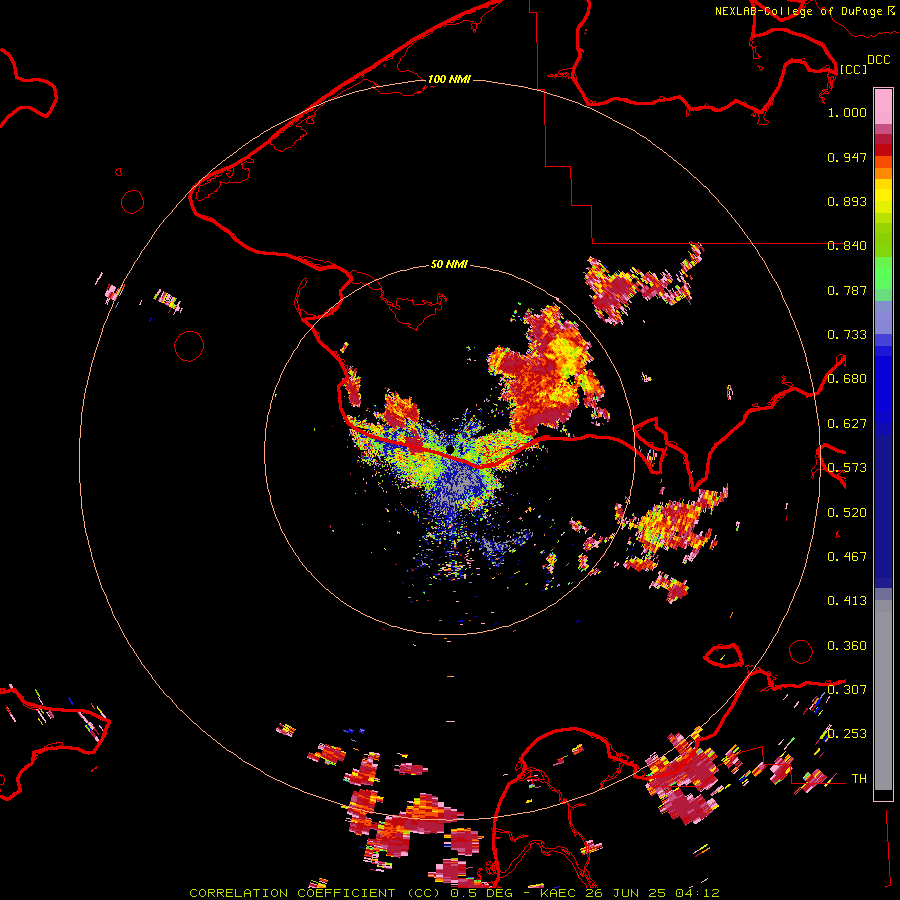900x900 pixels.
Task: Click the pink segment of the color bar
Action: click(x=883, y=106)
